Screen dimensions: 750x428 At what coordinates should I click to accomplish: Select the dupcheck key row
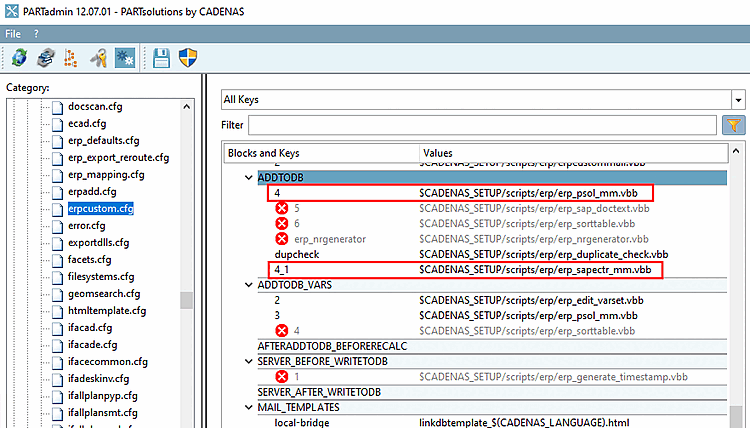pos(492,254)
